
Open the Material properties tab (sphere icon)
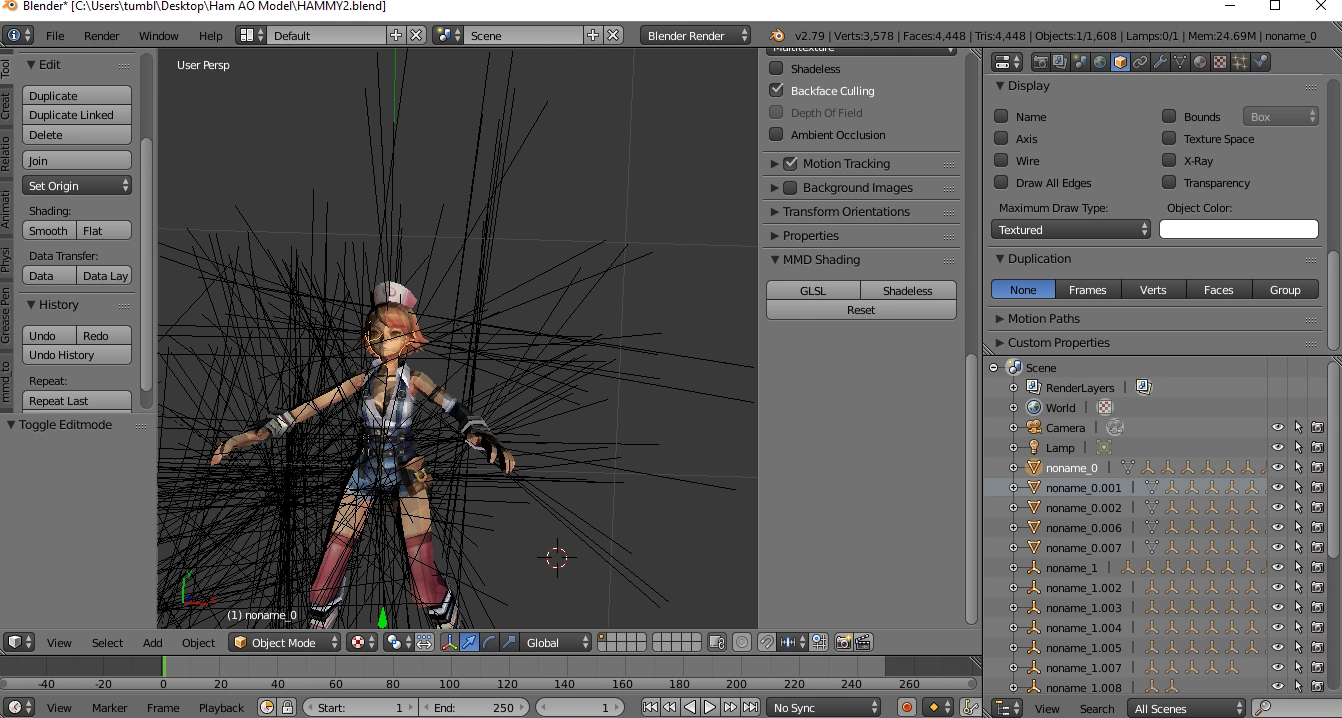(1200, 62)
